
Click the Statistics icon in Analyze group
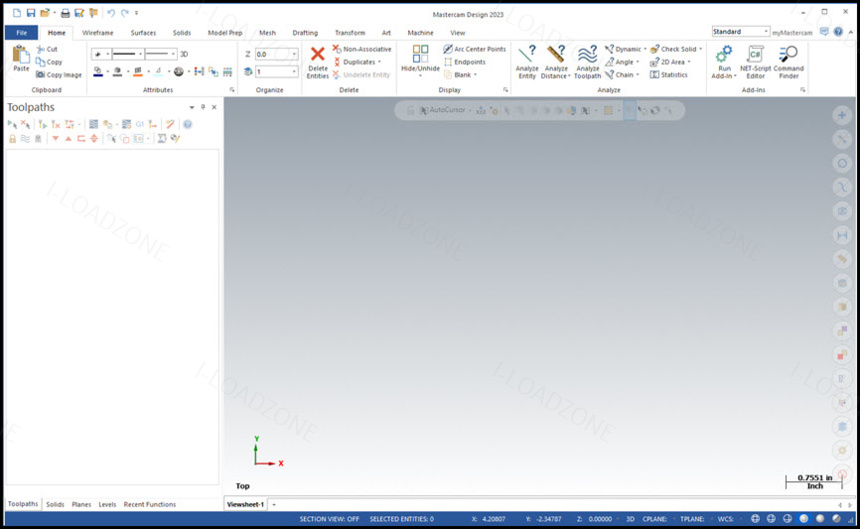coord(654,75)
